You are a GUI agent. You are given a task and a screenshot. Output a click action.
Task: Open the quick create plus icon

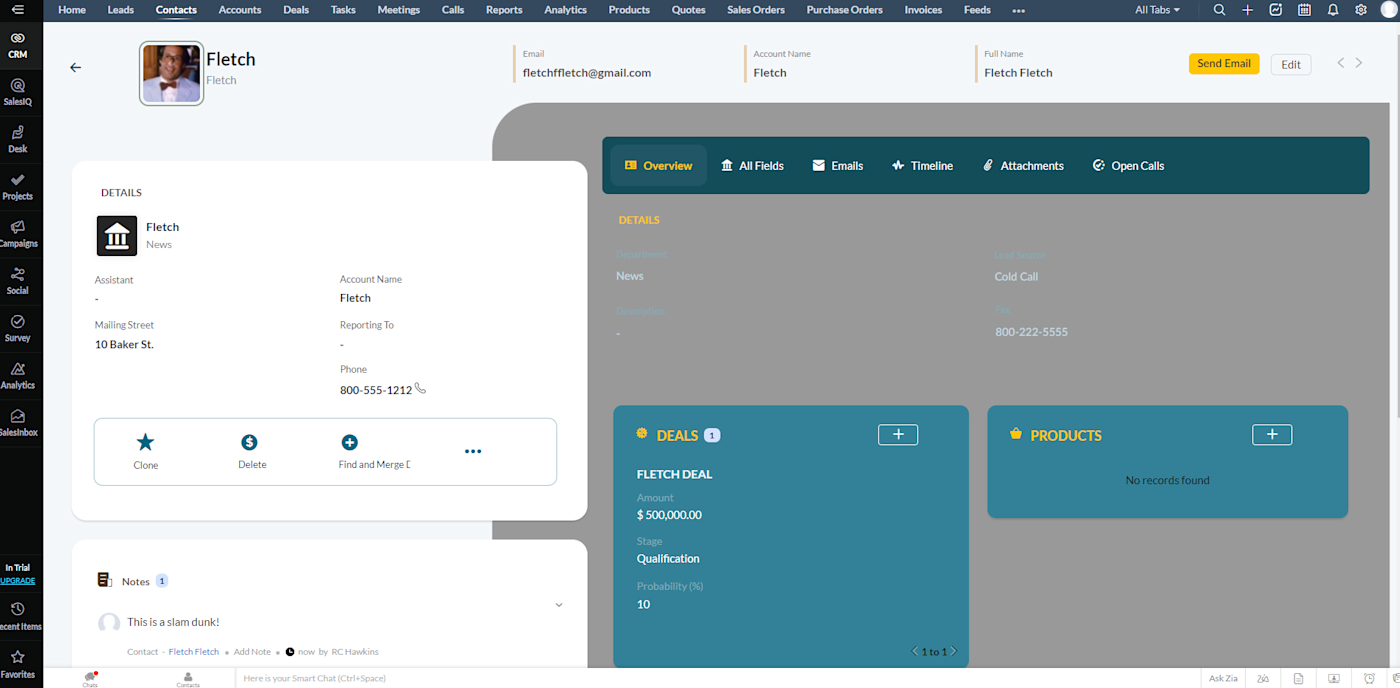point(1247,10)
